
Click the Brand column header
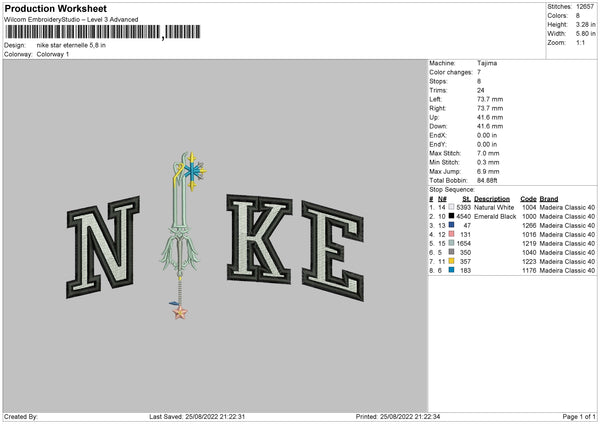click(549, 199)
